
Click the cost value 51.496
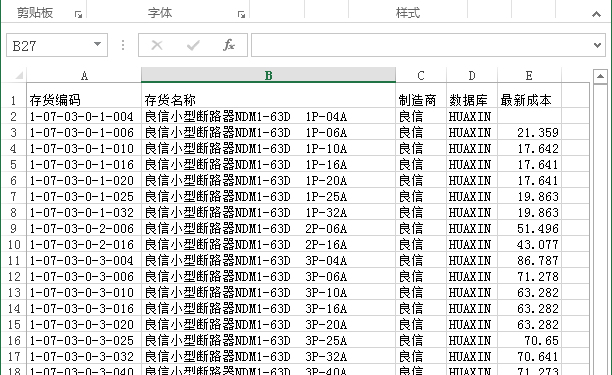(529, 228)
